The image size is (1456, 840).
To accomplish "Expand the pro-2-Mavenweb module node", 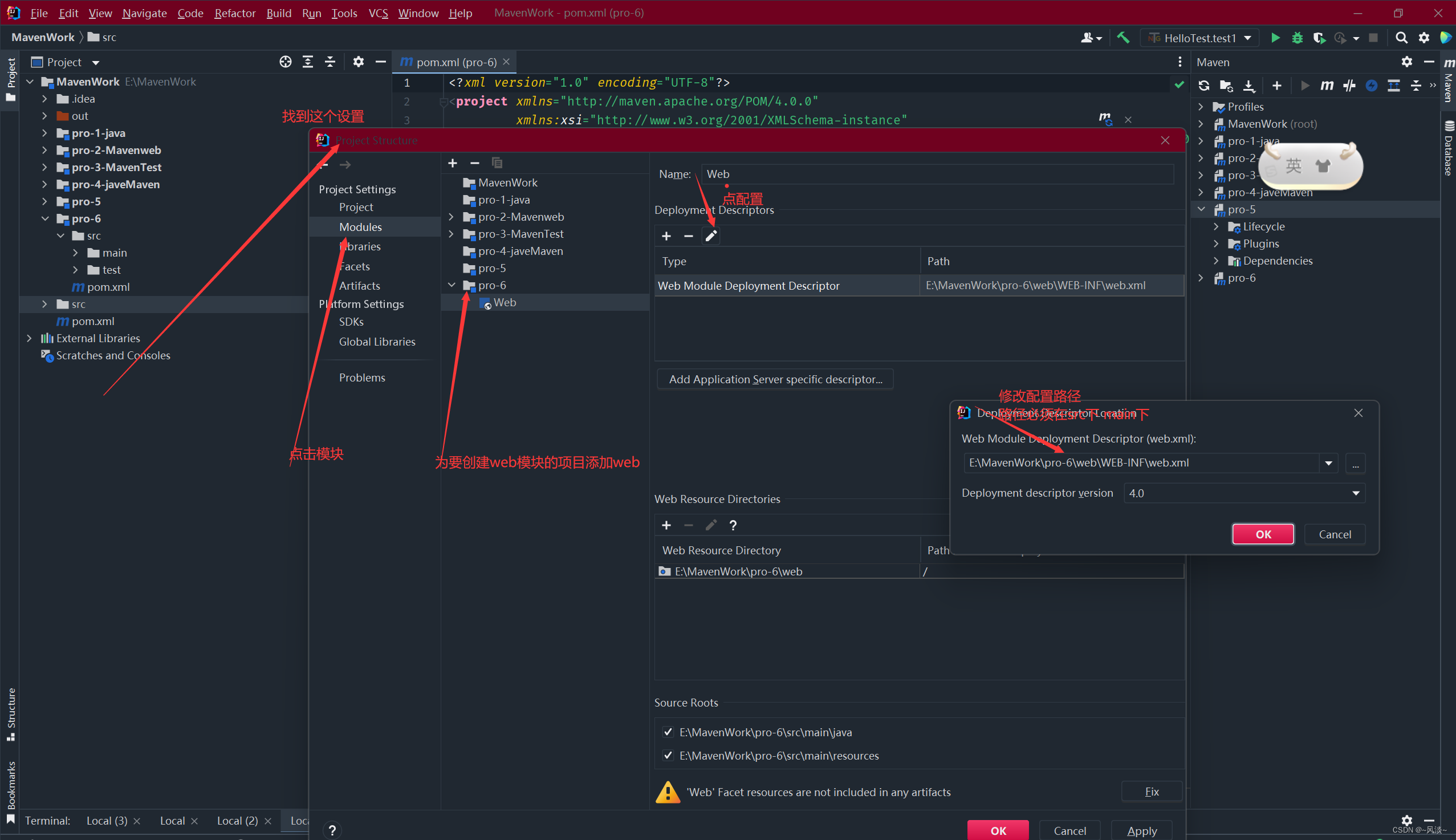I will [452, 217].
